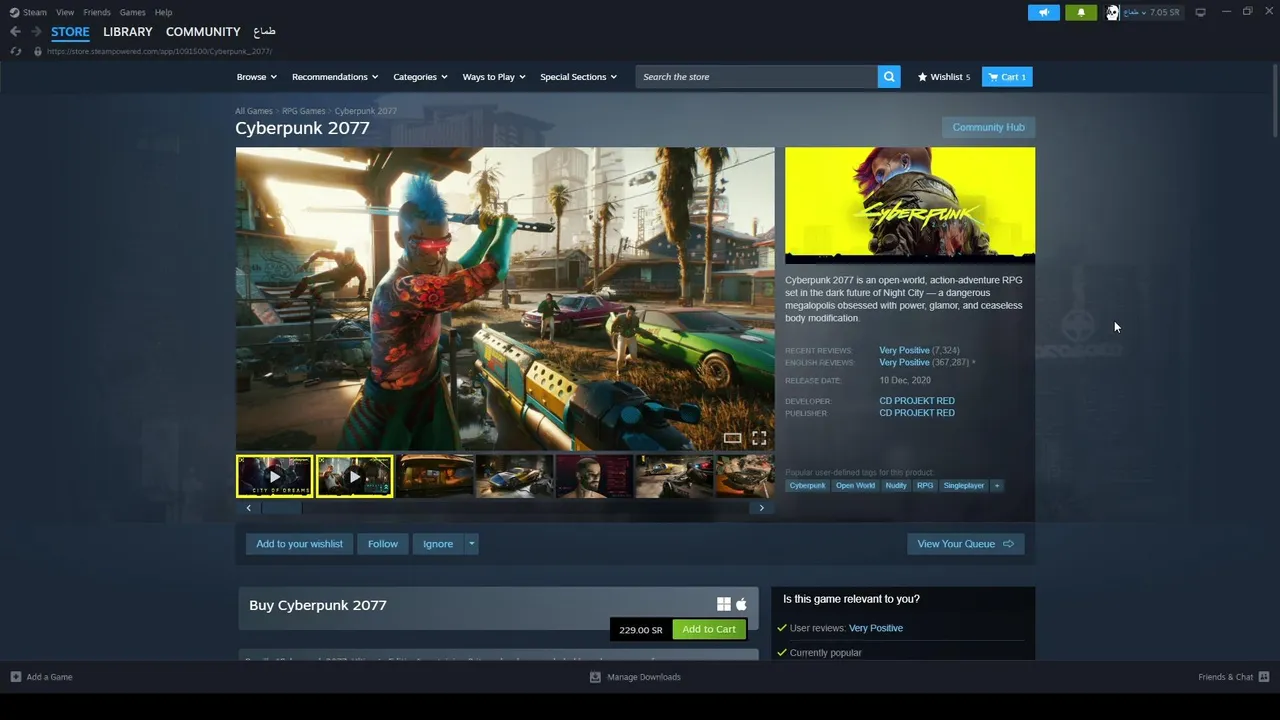Click the wallet balance 7.05 SR
This screenshot has height=720, width=1280.
[1164, 12]
